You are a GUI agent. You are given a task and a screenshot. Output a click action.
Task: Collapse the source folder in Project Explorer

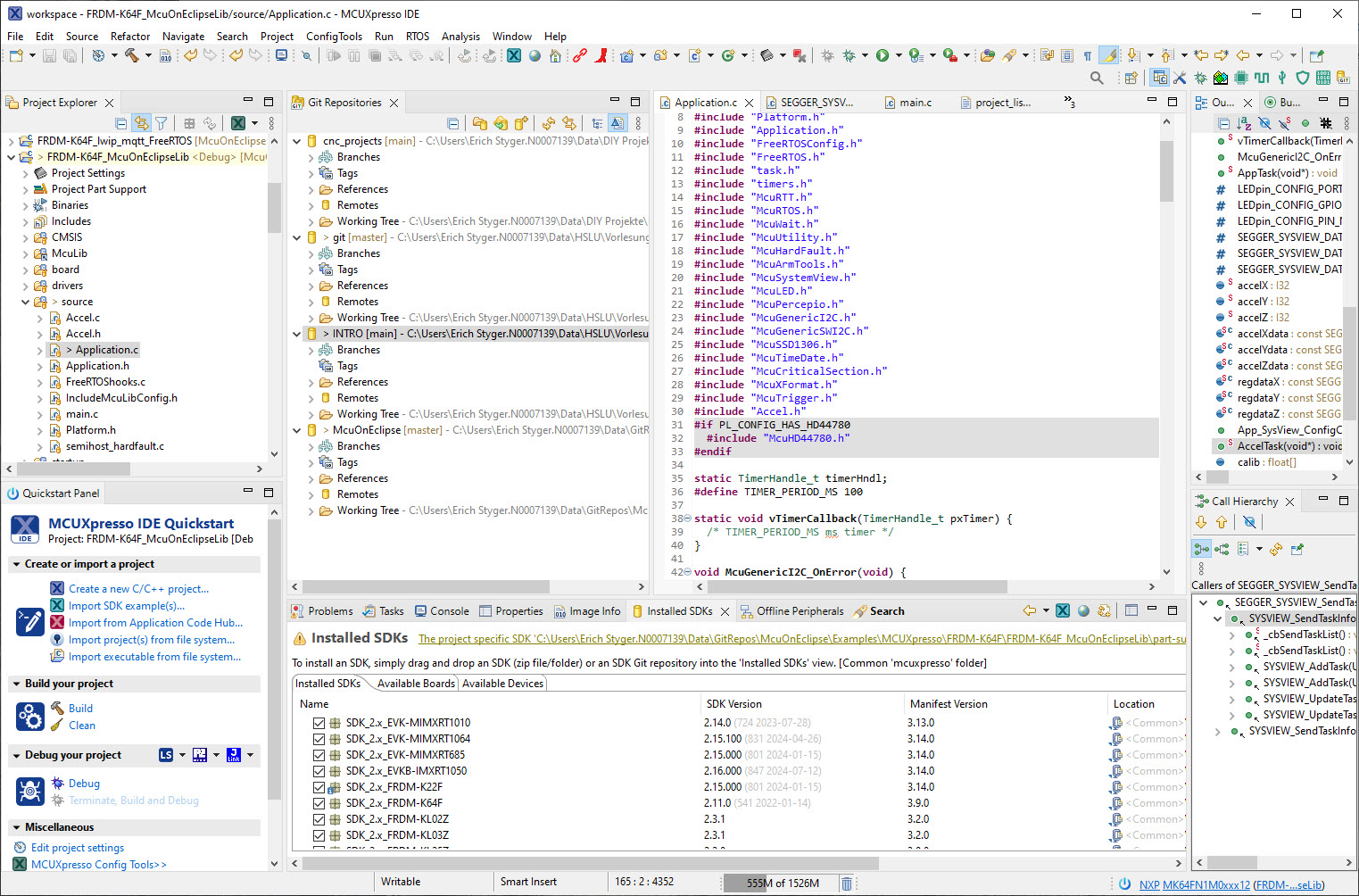coord(25,302)
